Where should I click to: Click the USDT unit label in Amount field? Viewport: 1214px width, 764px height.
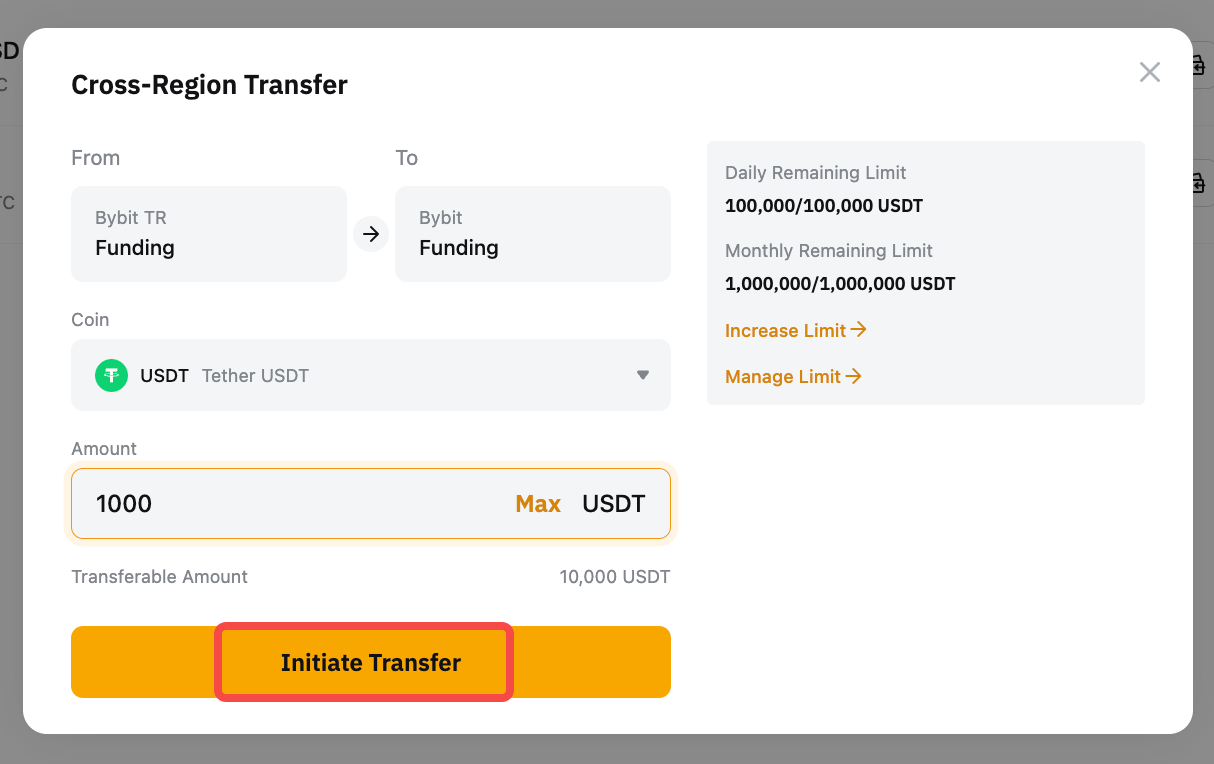click(613, 503)
